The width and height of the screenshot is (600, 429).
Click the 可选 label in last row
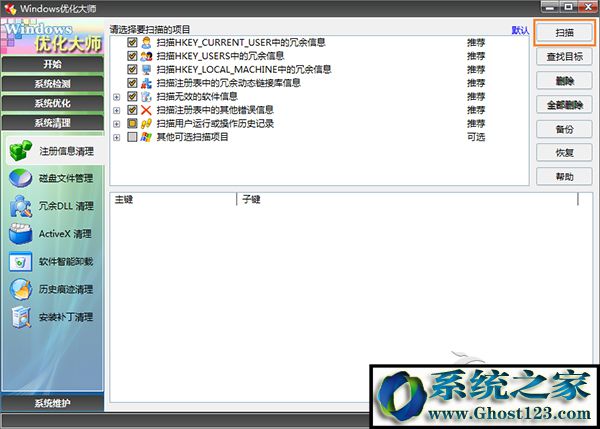(476, 137)
